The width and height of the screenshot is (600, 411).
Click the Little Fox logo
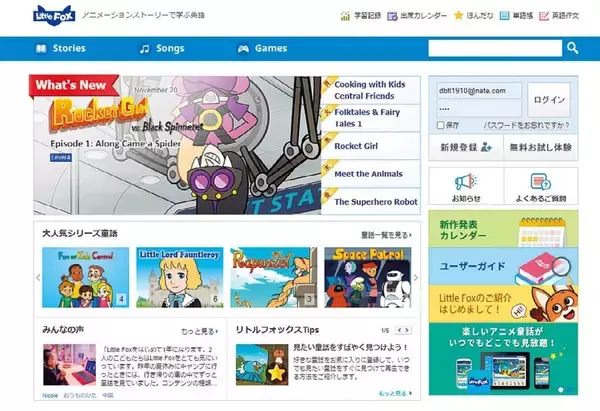tap(54, 16)
